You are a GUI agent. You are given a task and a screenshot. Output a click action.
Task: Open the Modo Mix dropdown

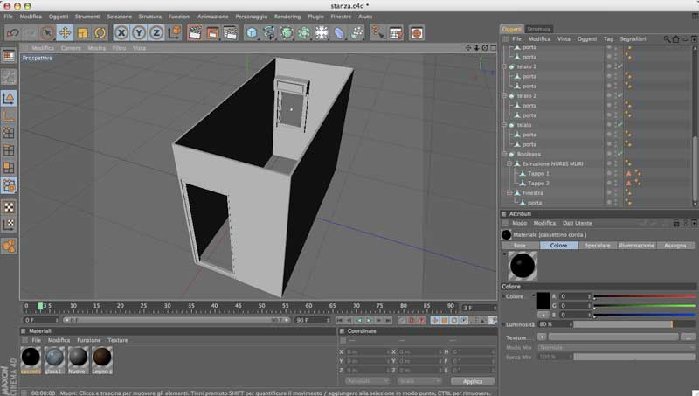click(617, 347)
